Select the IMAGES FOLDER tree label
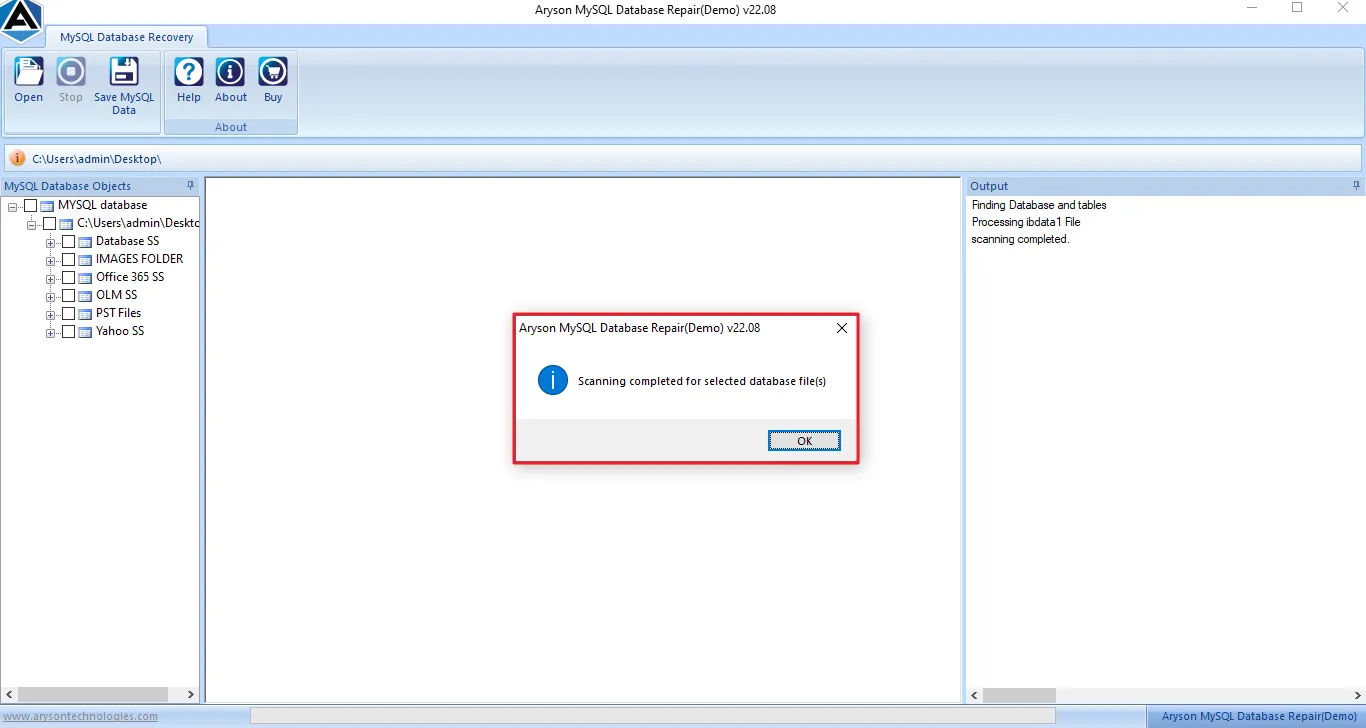Screen dimensions: 1366x728 139,259
